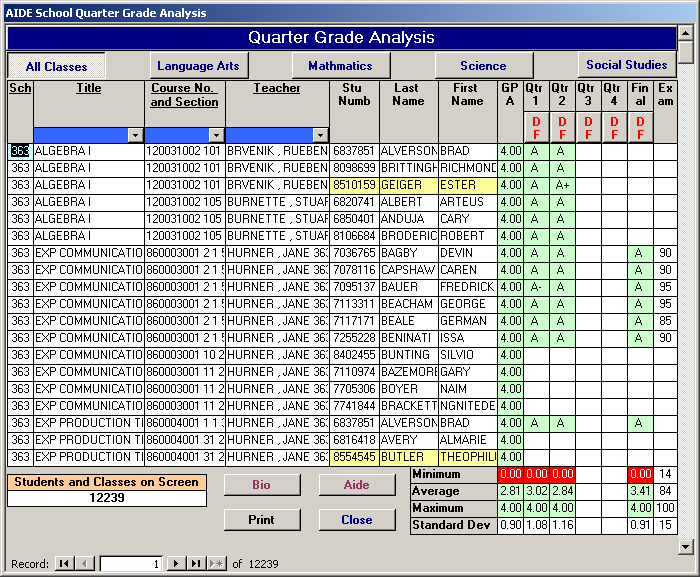Select yellow-highlighted student number 8510159
This screenshot has width=700, height=577.
pyautogui.click(x=354, y=185)
